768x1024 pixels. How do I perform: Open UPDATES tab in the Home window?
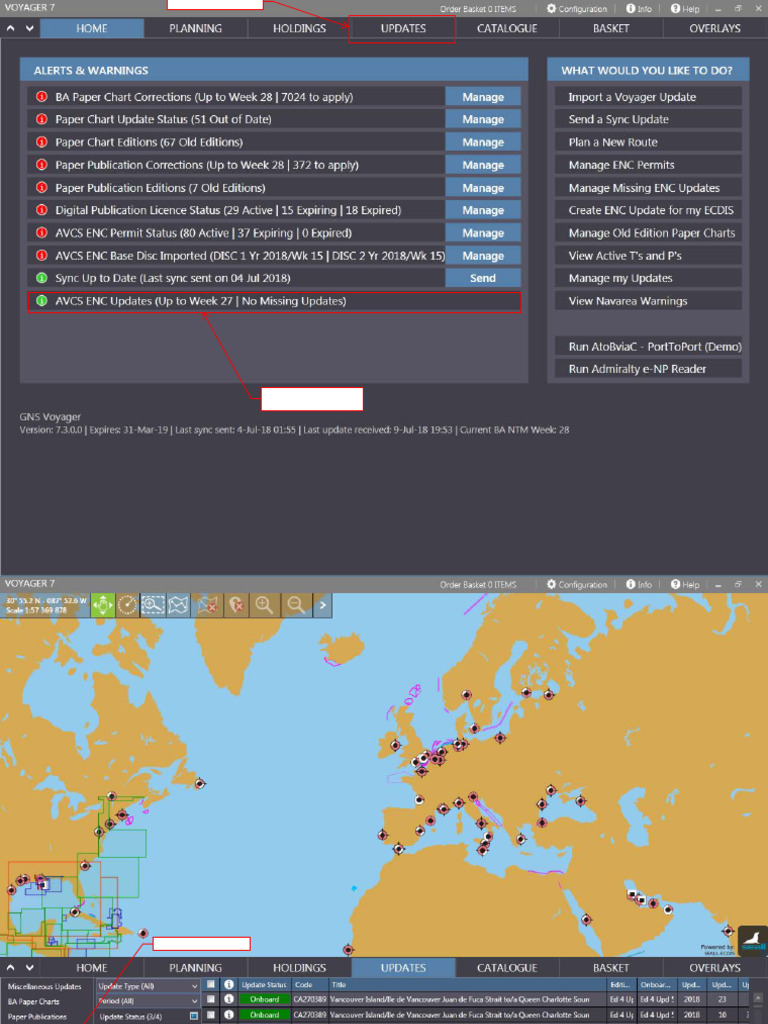(x=403, y=28)
